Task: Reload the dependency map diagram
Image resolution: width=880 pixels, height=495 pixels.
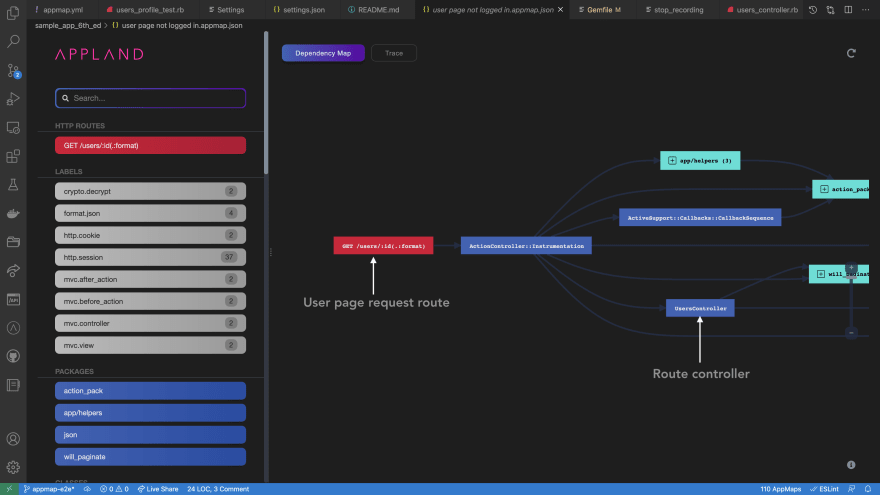Action: [x=851, y=53]
